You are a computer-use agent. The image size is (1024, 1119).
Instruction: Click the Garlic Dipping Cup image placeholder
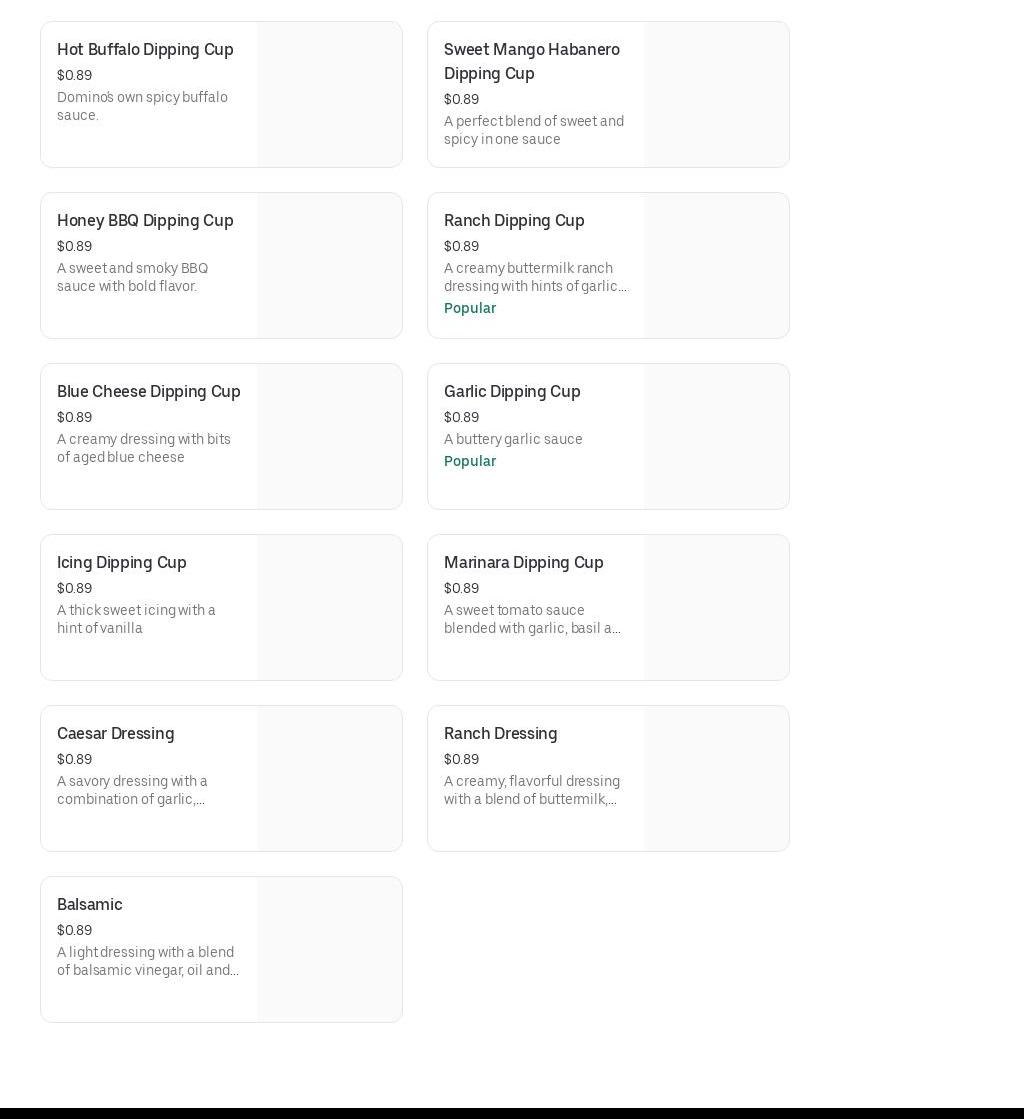[x=716, y=437]
